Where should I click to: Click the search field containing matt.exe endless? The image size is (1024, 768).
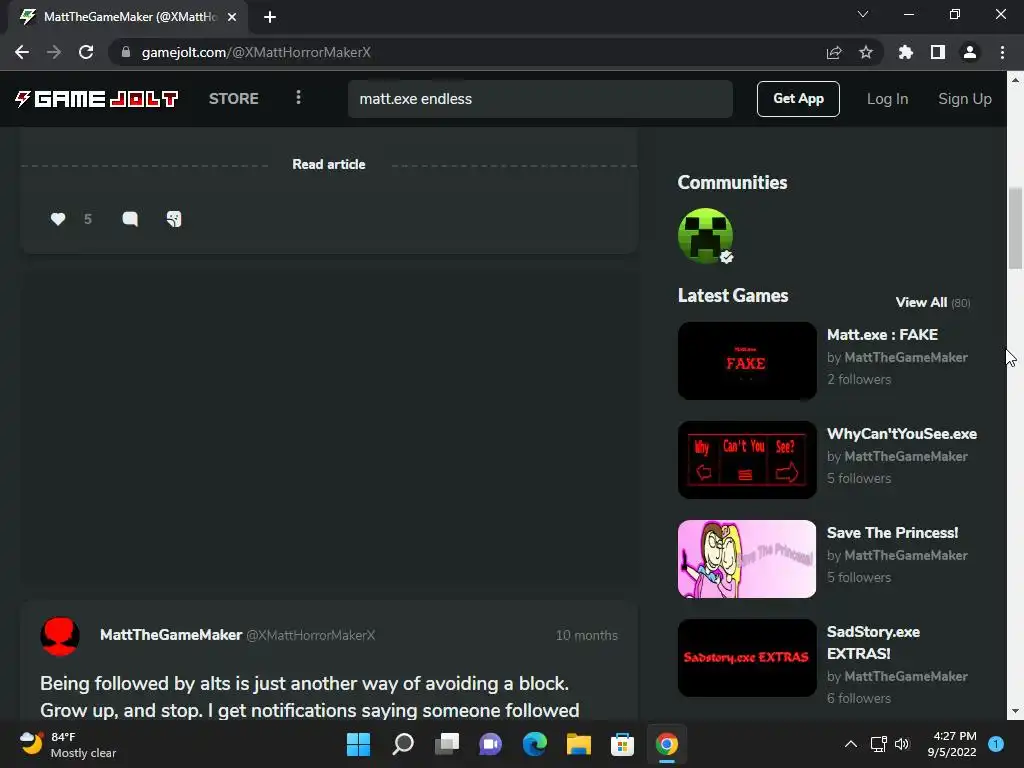540,99
